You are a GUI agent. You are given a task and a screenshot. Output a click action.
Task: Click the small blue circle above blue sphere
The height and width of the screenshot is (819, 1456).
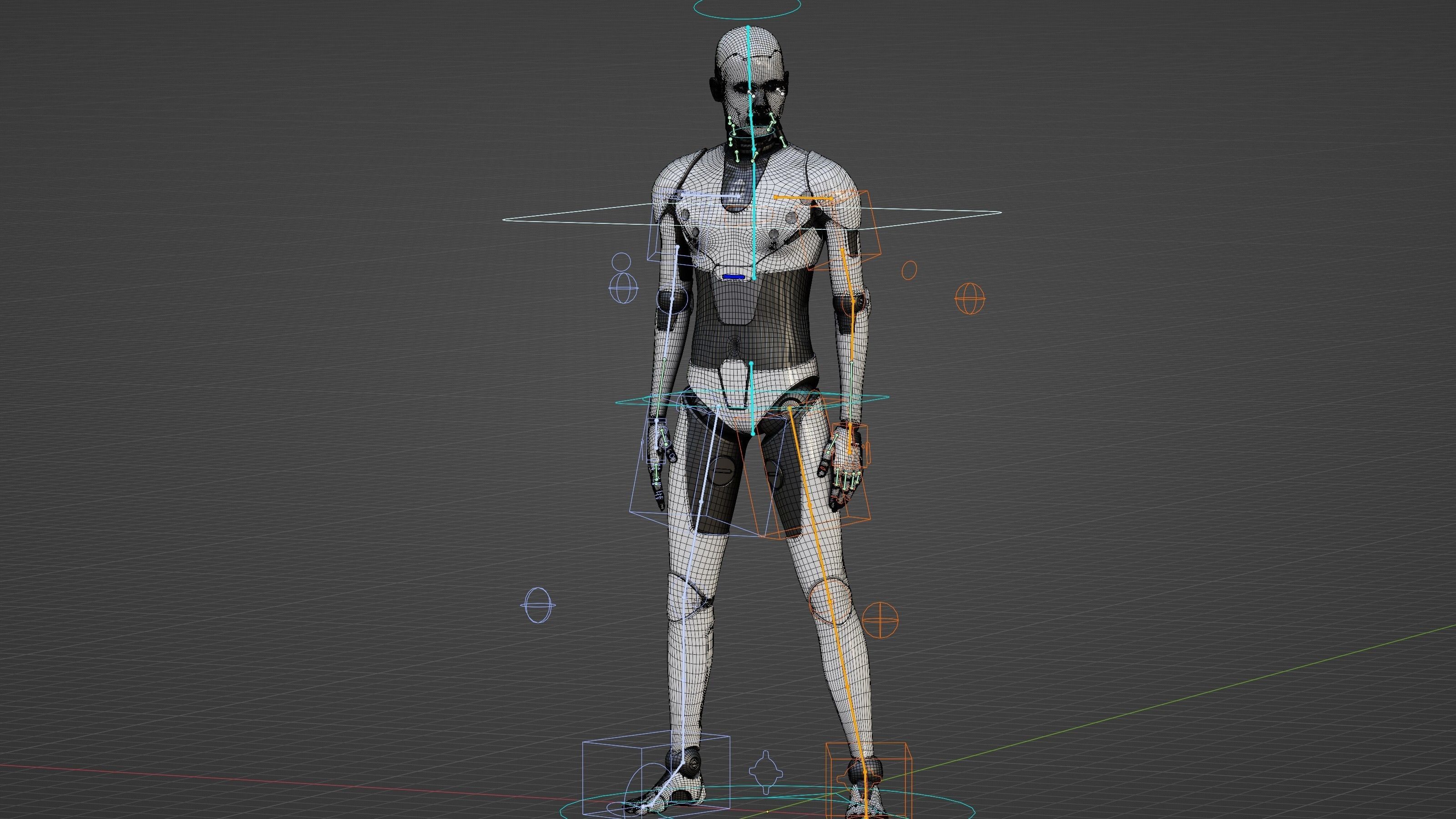point(621,261)
